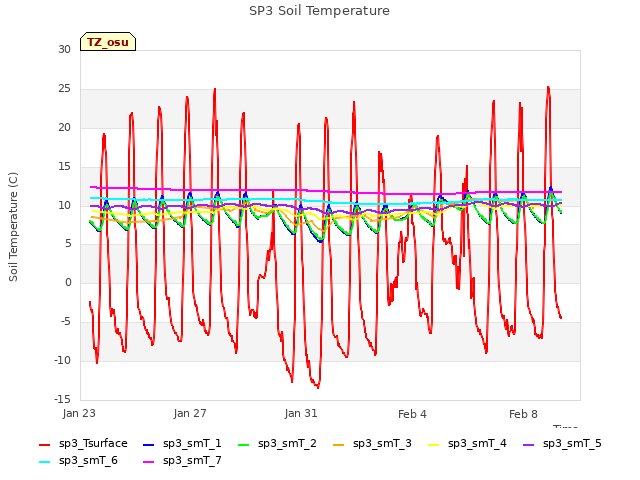Image resolution: width=640 pixels, height=480 pixels.
Task: Click the purple sp3_smT_5 legend color marker
Action: click(x=529, y=444)
